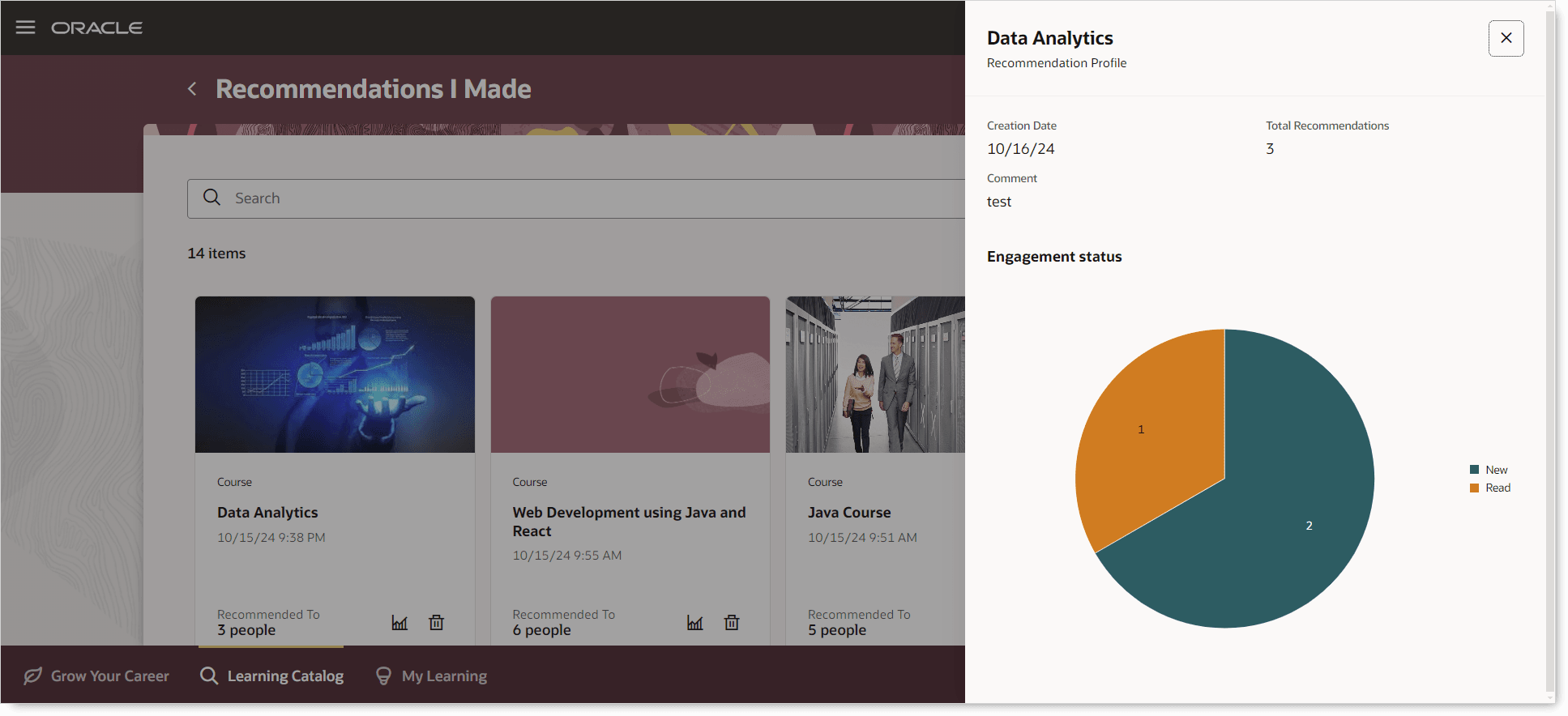
Task: Delete the Web Development using Java and React recommendation
Action: pyautogui.click(x=732, y=622)
